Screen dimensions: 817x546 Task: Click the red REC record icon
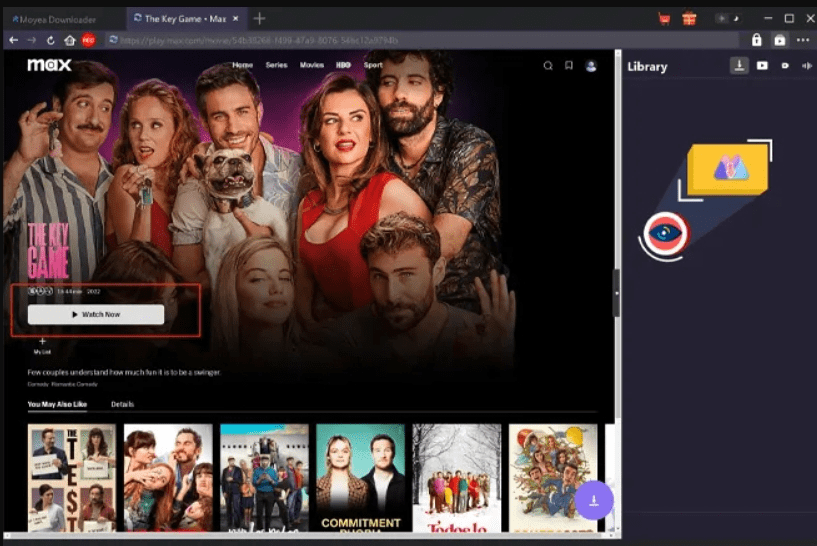tap(89, 40)
